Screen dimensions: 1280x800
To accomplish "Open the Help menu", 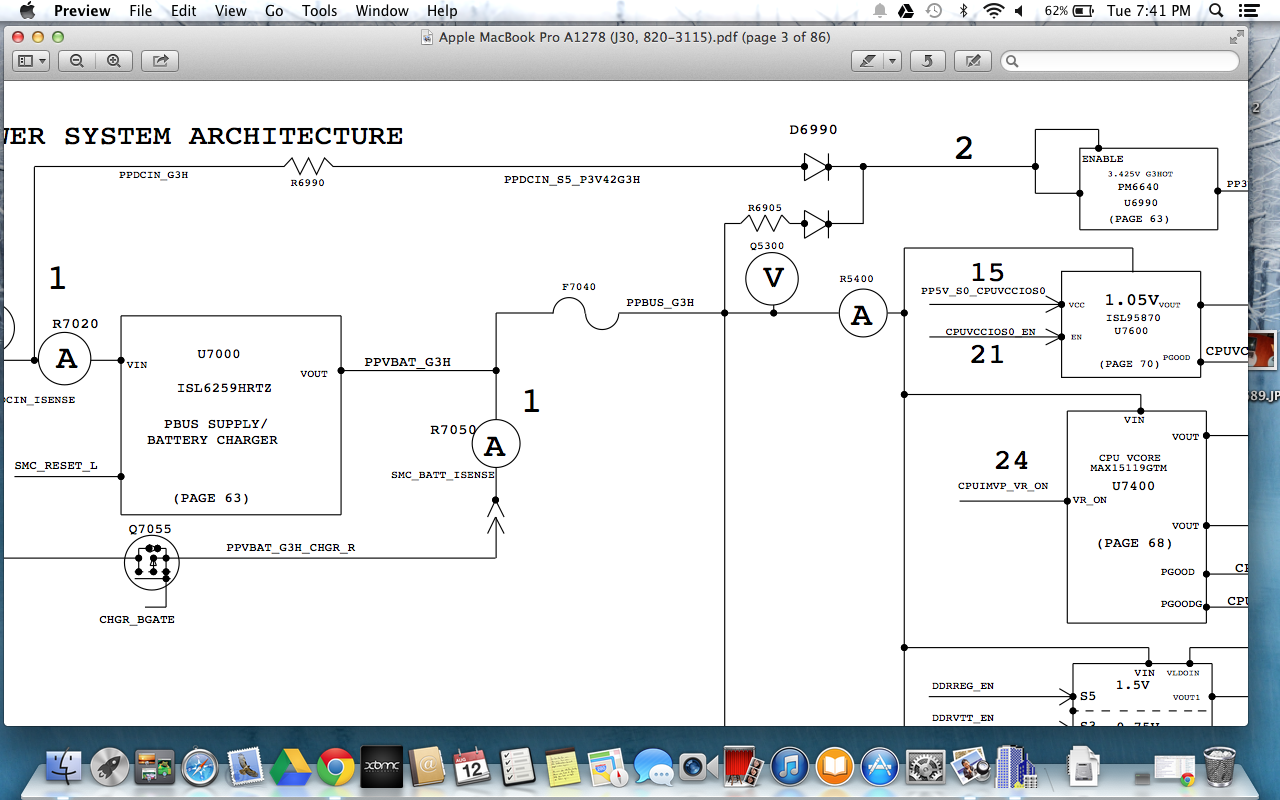I will point(442,11).
